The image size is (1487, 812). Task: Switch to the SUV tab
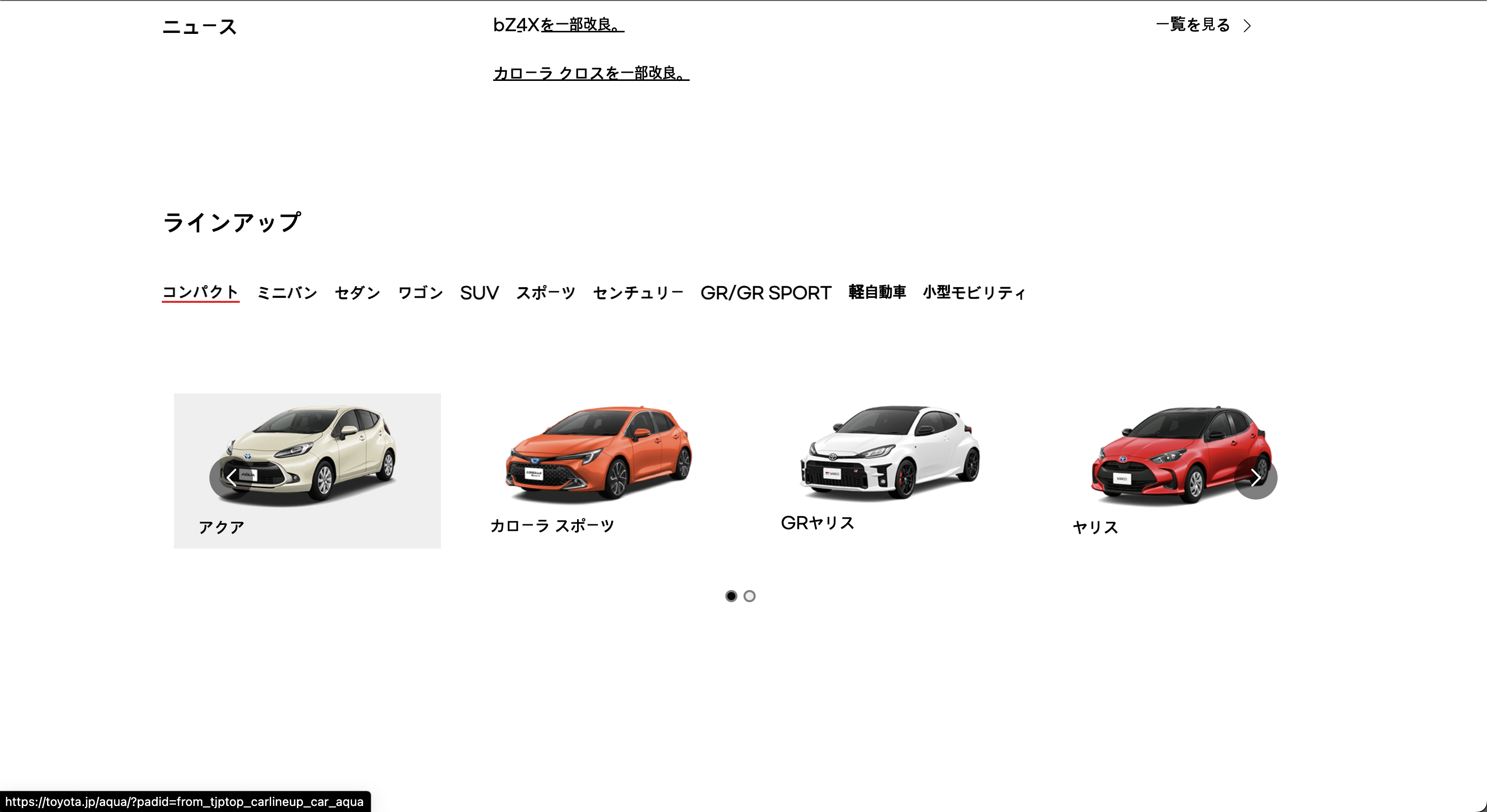point(479,293)
